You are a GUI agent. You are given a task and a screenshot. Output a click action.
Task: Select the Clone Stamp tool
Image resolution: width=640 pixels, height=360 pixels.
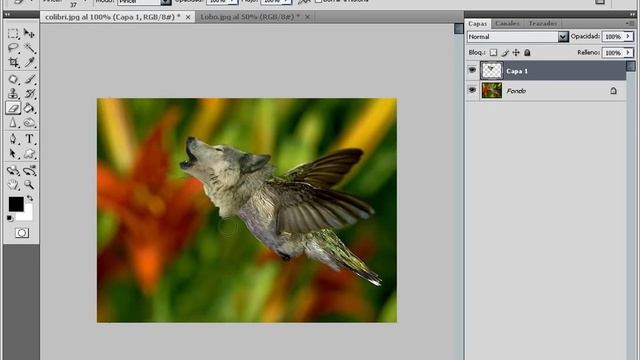13,94
